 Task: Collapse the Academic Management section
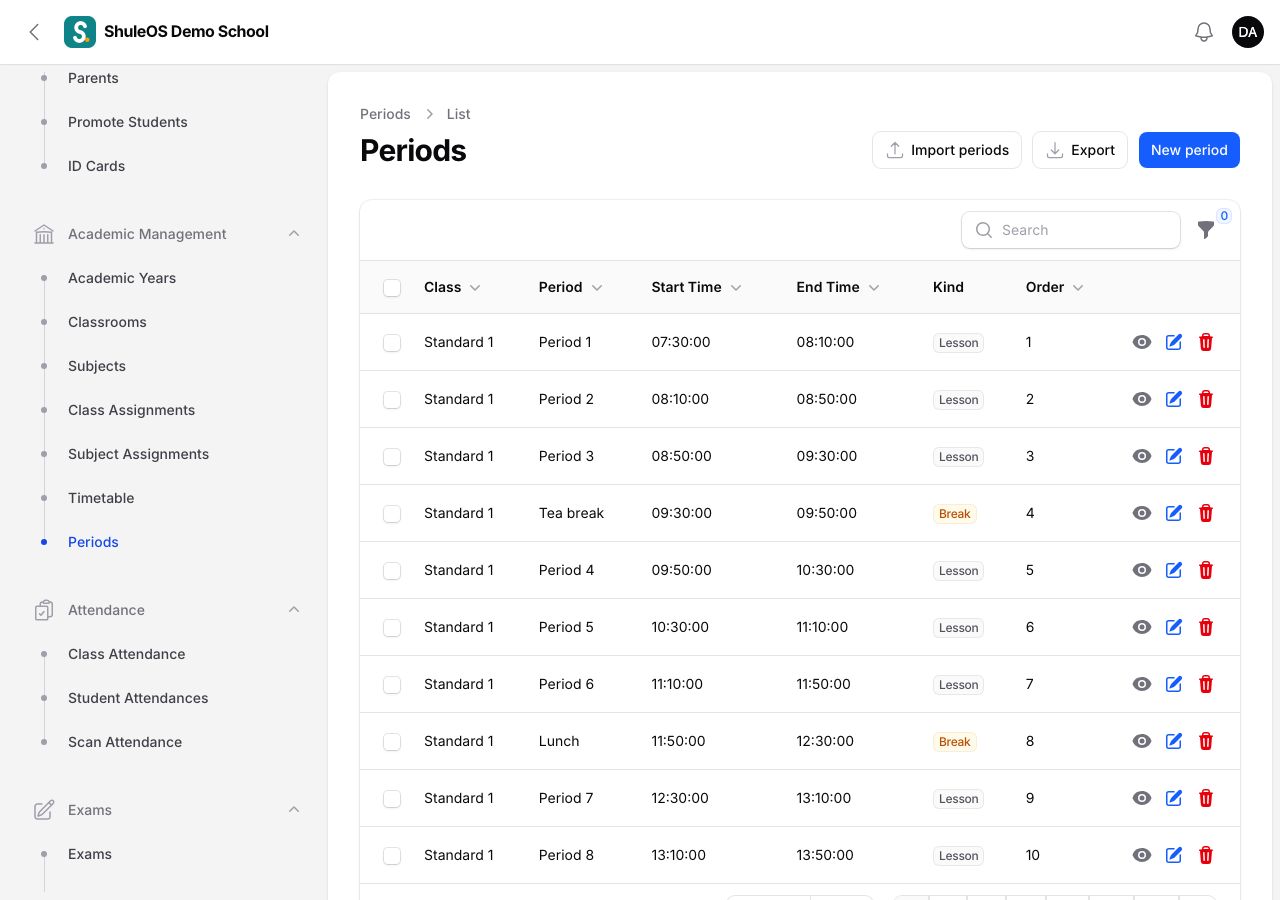pos(294,234)
